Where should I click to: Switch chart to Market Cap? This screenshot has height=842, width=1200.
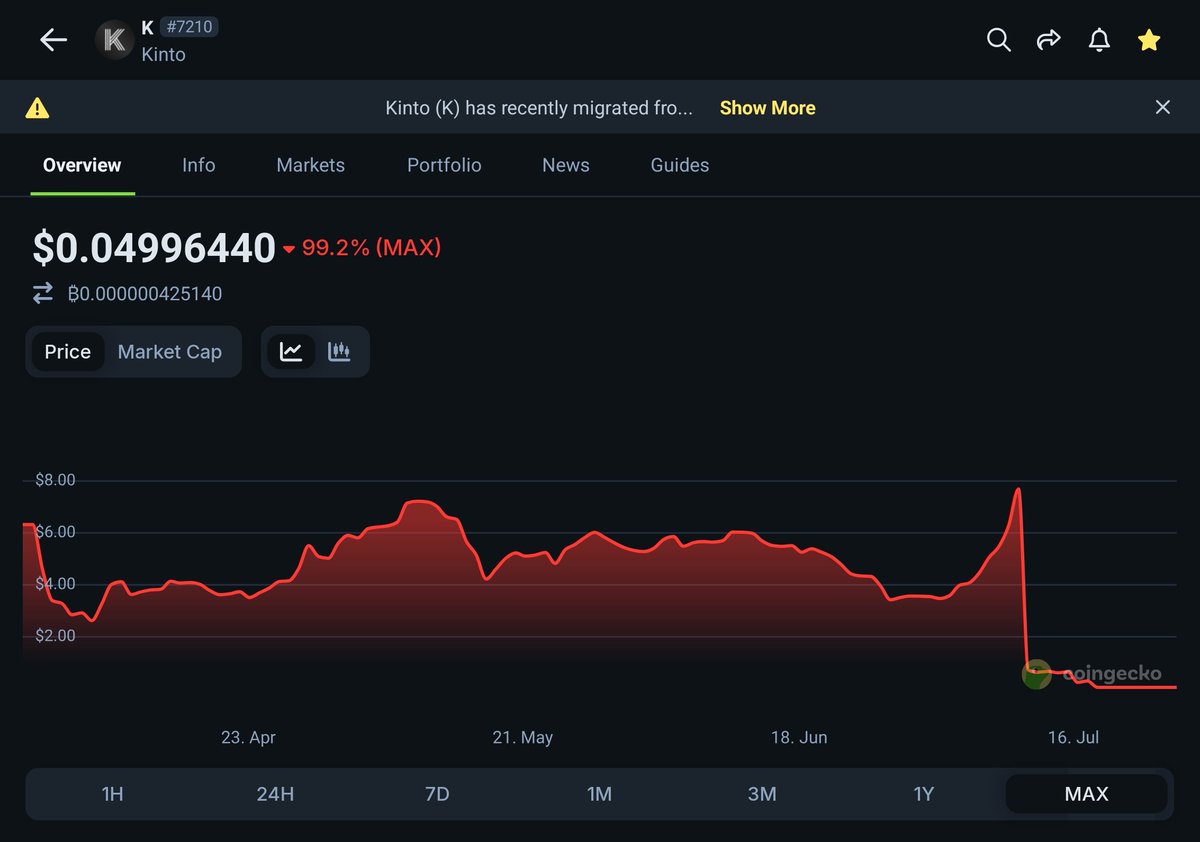point(170,352)
